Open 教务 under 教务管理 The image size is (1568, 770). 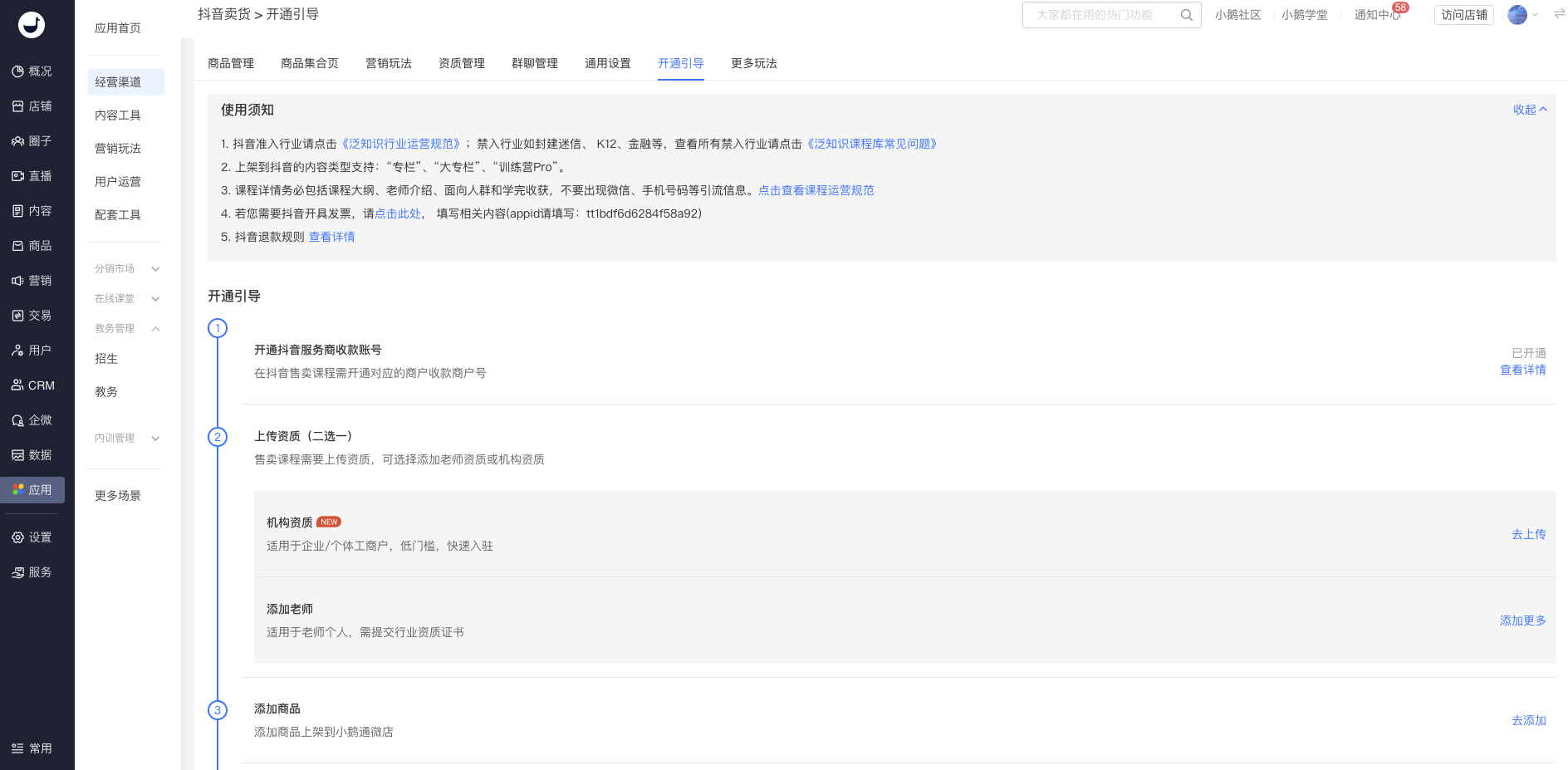(106, 392)
